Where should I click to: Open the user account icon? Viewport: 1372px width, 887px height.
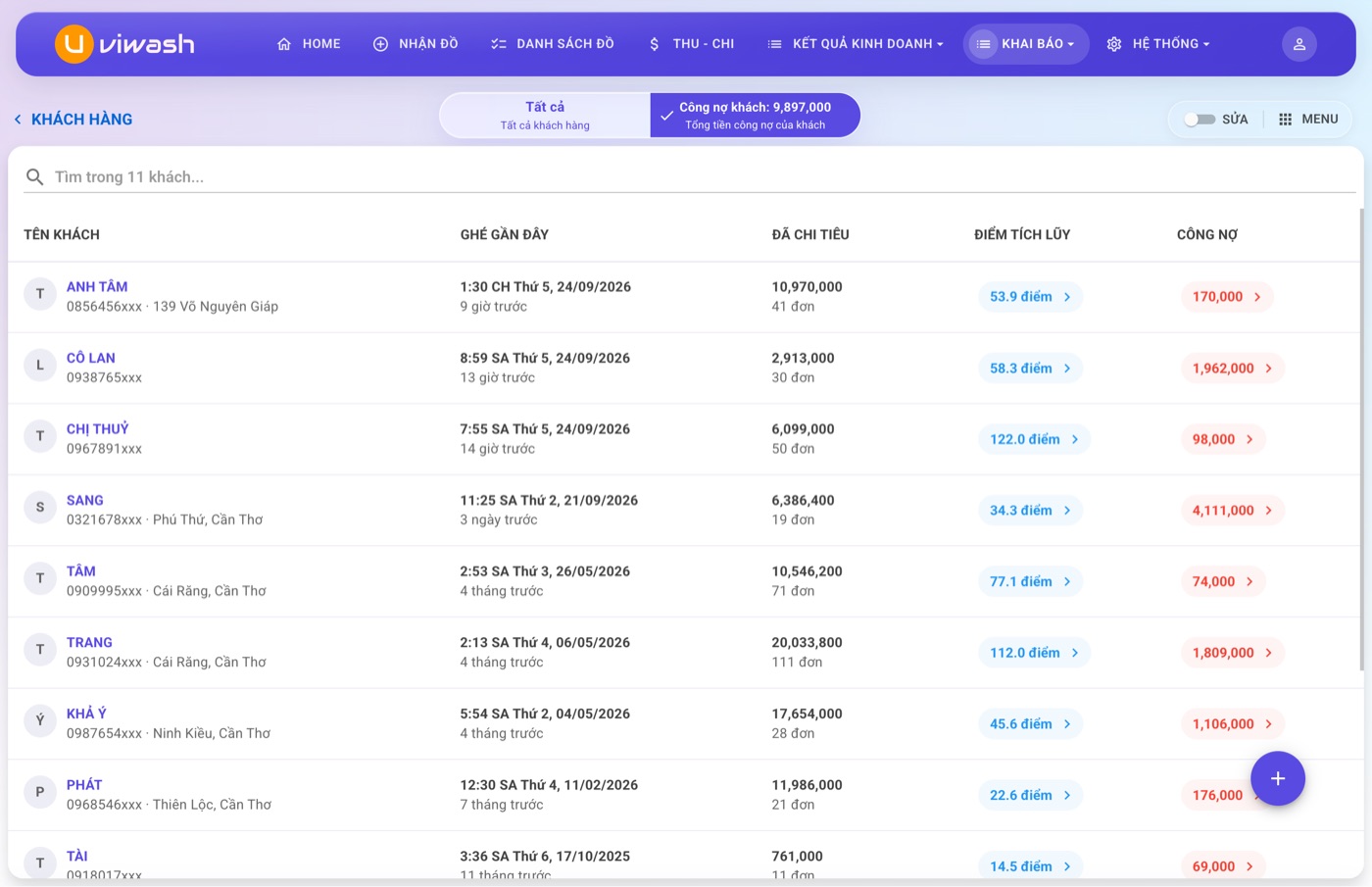pyautogui.click(x=1299, y=44)
